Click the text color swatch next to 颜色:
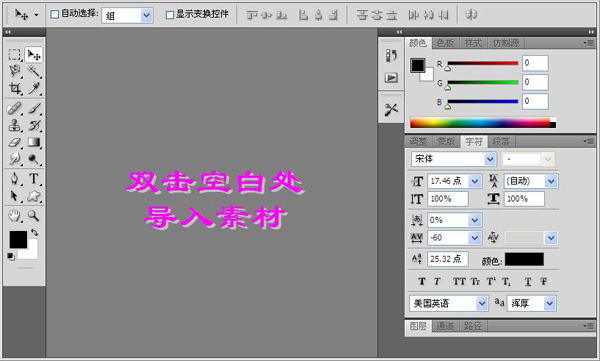600x361 pixels. [x=524, y=259]
